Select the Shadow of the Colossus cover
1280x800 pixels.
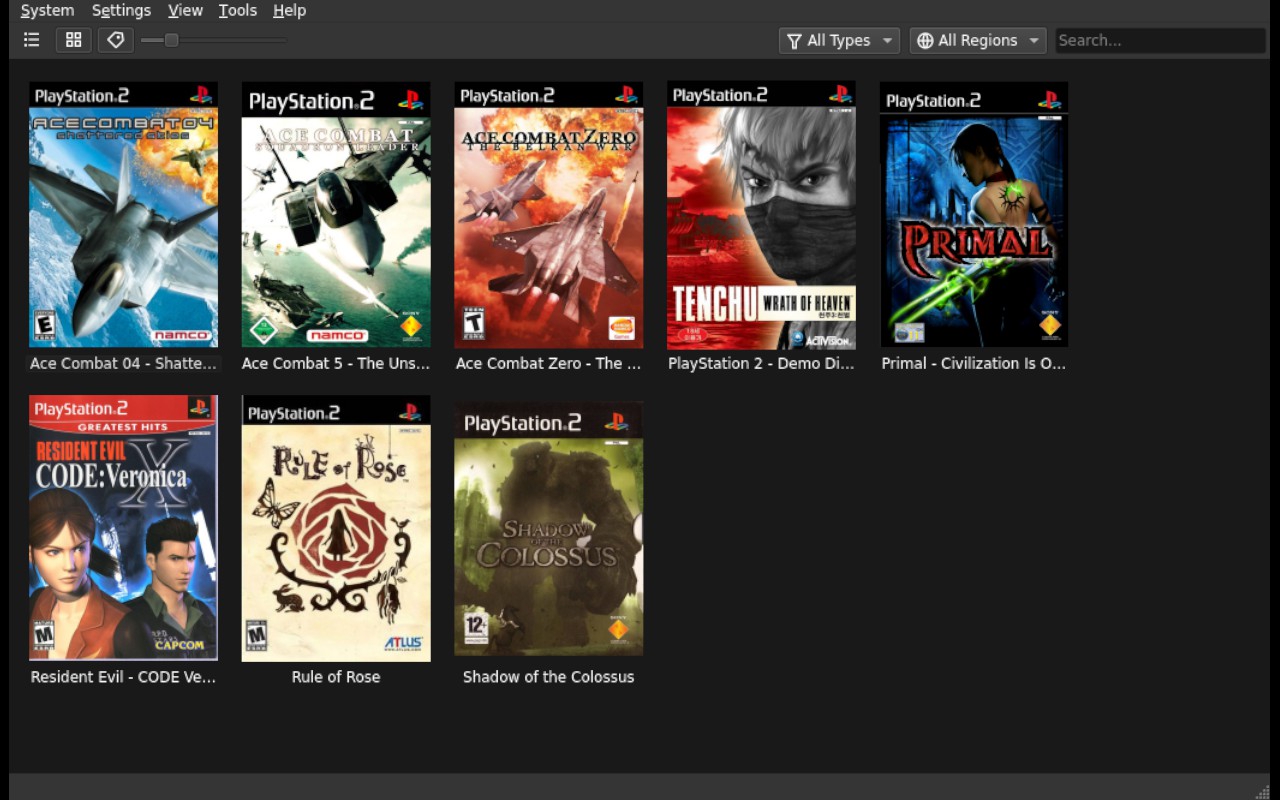[549, 528]
